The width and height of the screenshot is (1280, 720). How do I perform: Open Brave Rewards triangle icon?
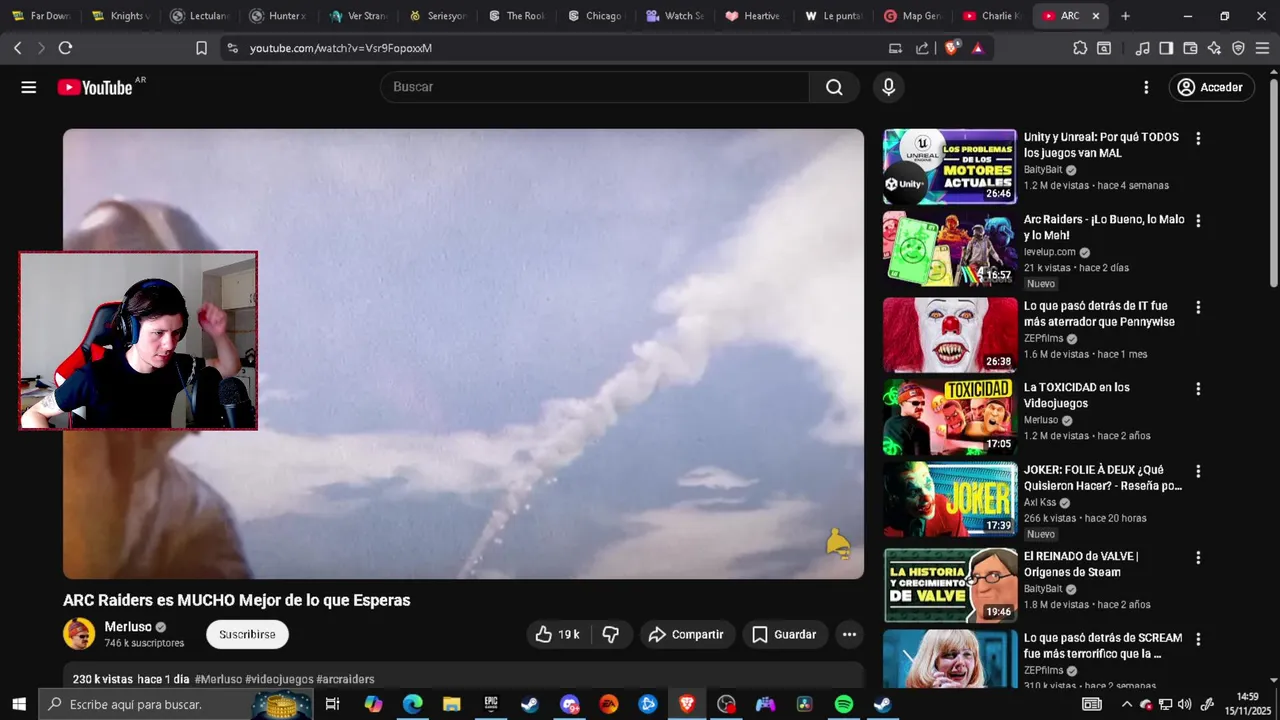pos(978,48)
